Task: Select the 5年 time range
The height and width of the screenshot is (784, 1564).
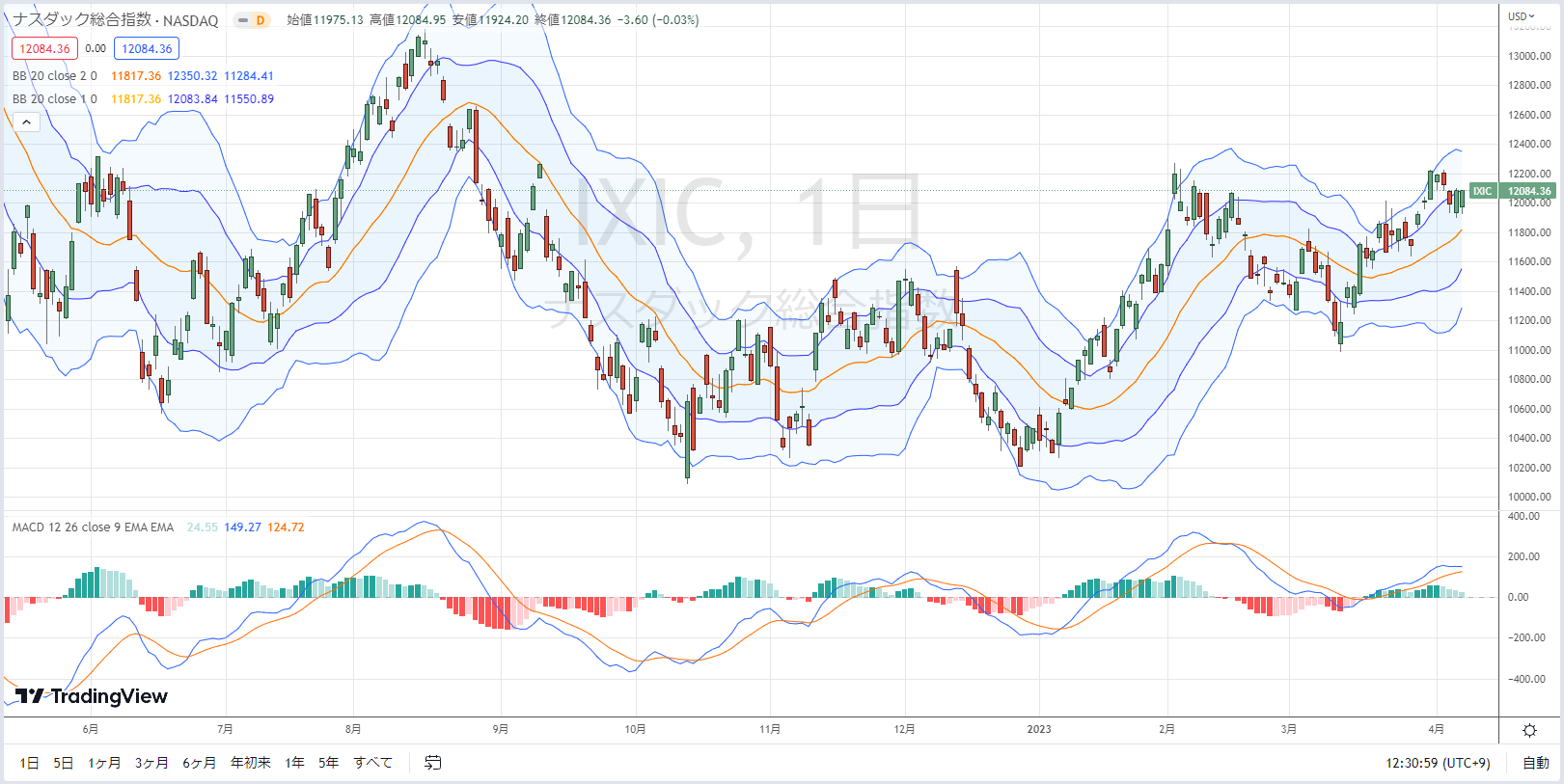Action: pyautogui.click(x=329, y=763)
